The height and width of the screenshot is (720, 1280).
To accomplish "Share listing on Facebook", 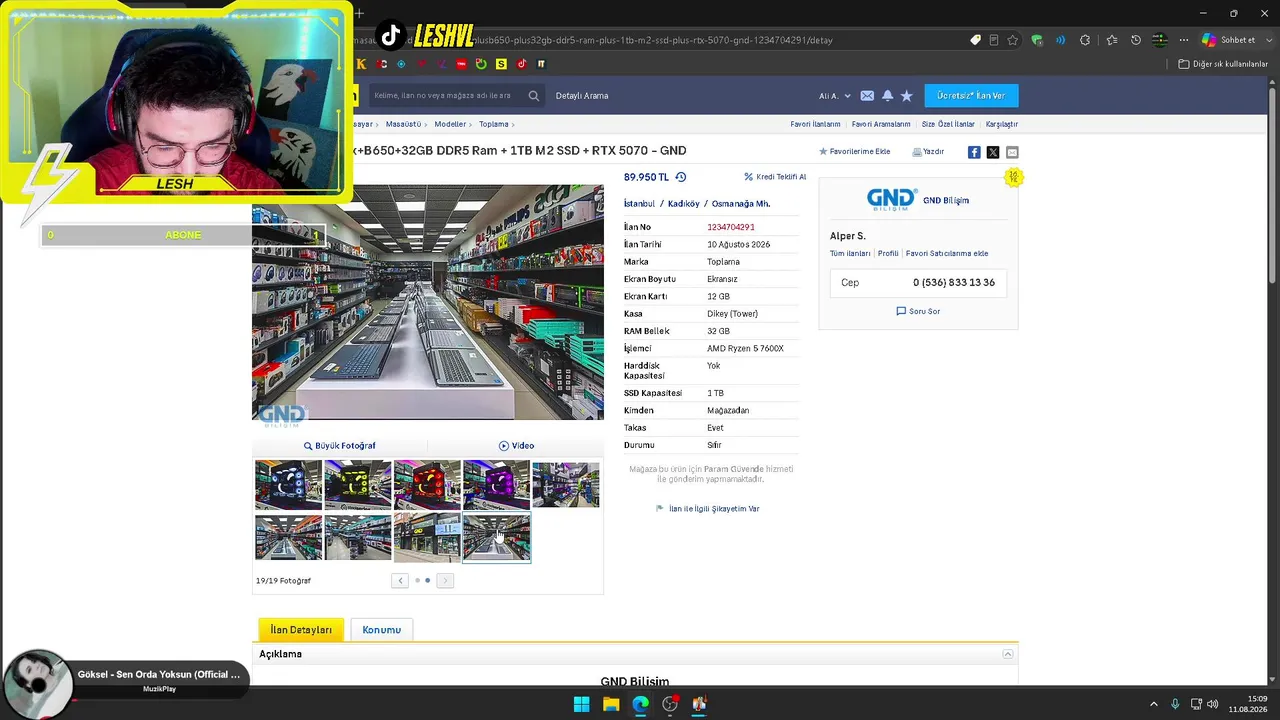I will pyautogui.click(x=974, y=152).
